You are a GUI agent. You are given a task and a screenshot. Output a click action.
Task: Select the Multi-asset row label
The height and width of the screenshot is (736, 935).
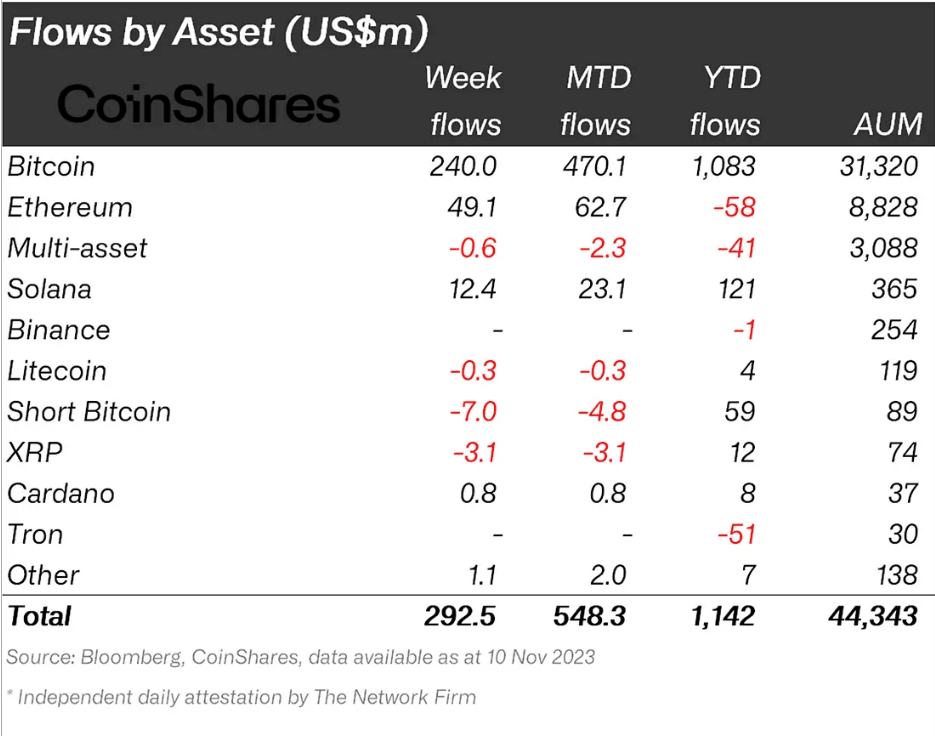78,248
